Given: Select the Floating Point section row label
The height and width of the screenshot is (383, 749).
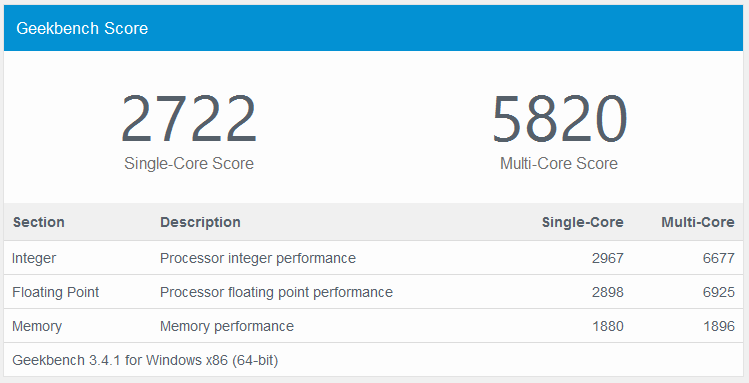Looking at the screenshot, I should (55, 292).
